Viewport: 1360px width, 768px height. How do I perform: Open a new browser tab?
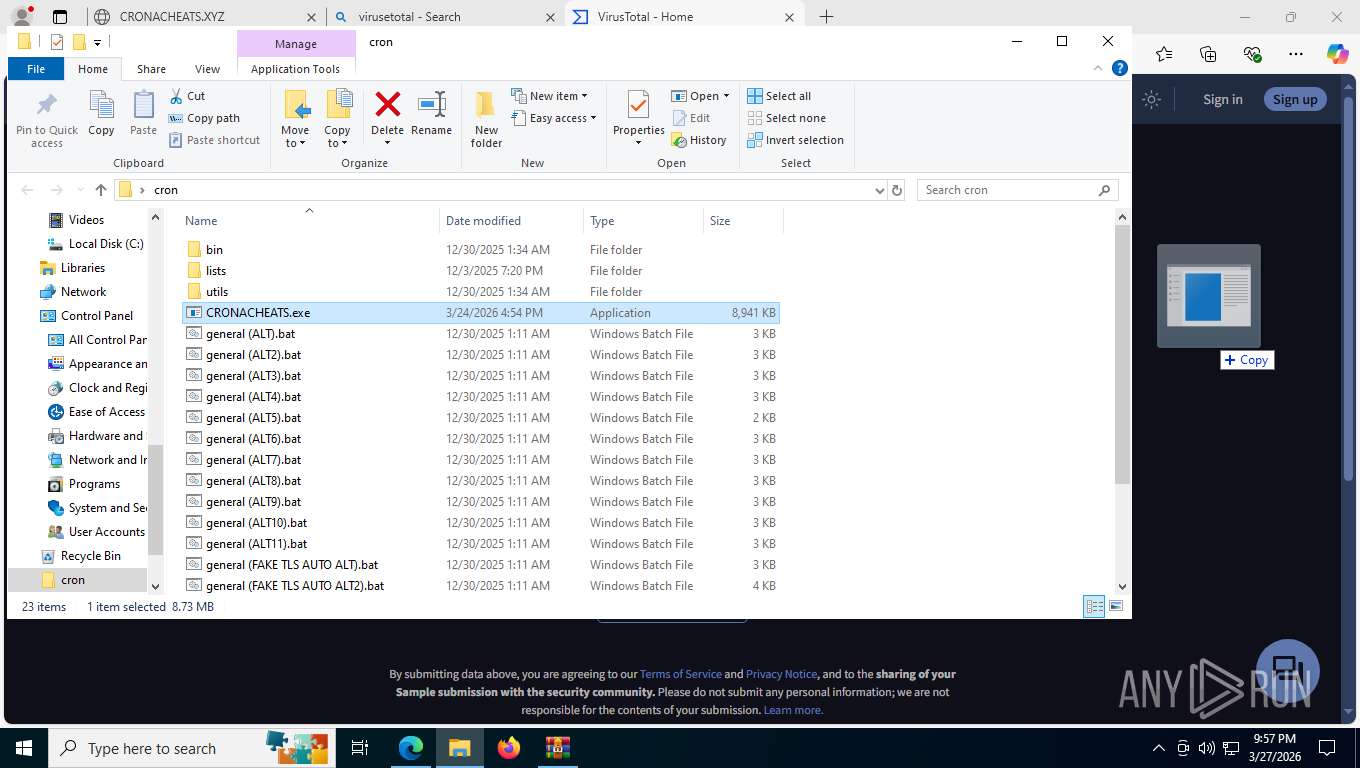tap(826, 17)
